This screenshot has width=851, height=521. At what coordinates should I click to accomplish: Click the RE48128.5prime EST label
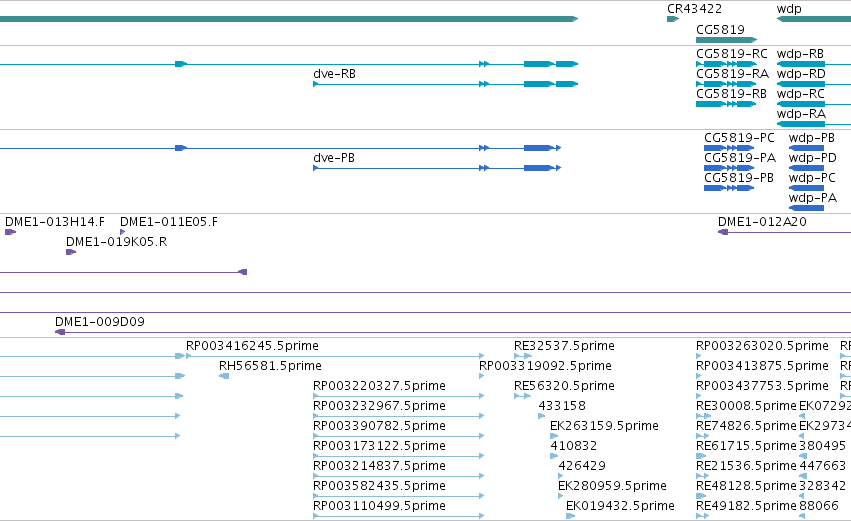click(746, 487)
